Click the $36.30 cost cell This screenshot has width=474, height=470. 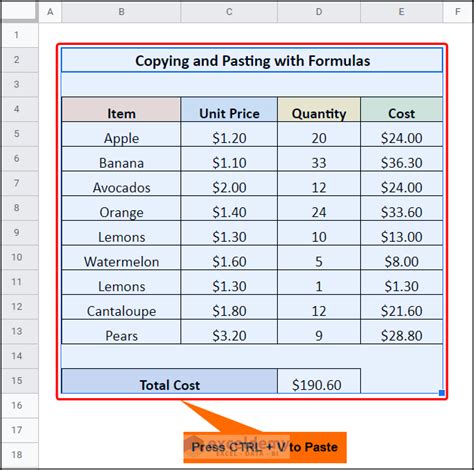pyautogui.click(x=402, y=159)
